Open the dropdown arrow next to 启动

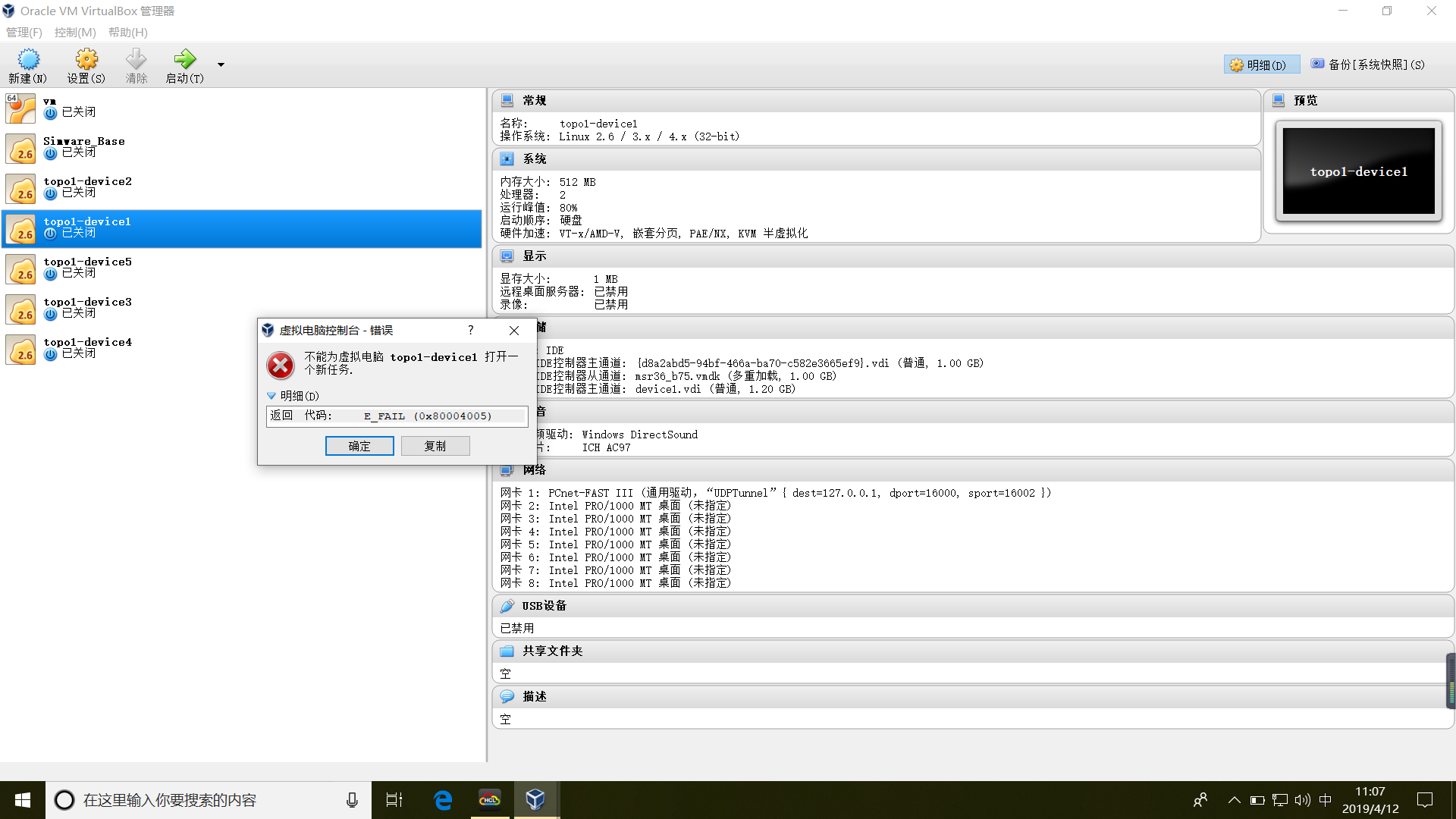[221, 65]
